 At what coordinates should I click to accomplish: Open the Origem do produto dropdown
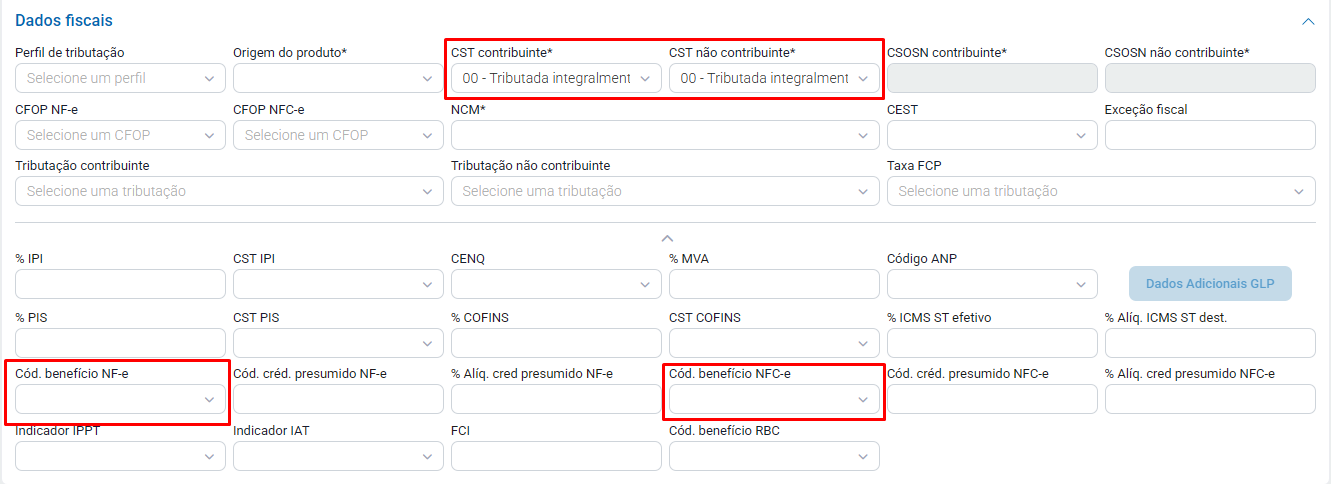[x=338, y=78]
